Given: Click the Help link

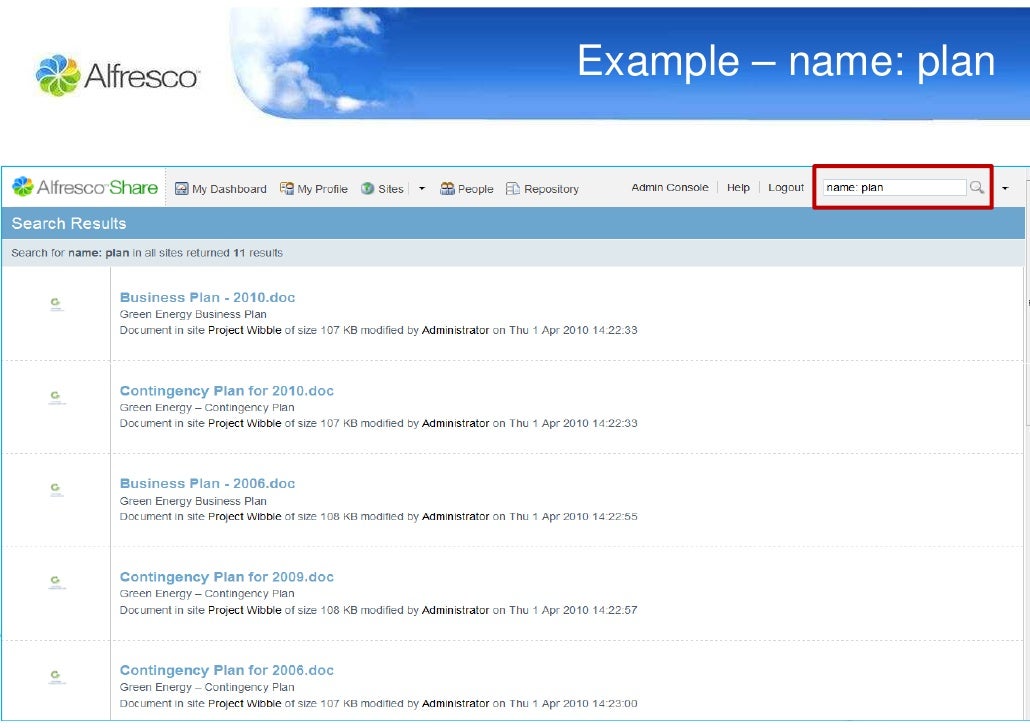Looking at the screenshot, I should 738,187.
